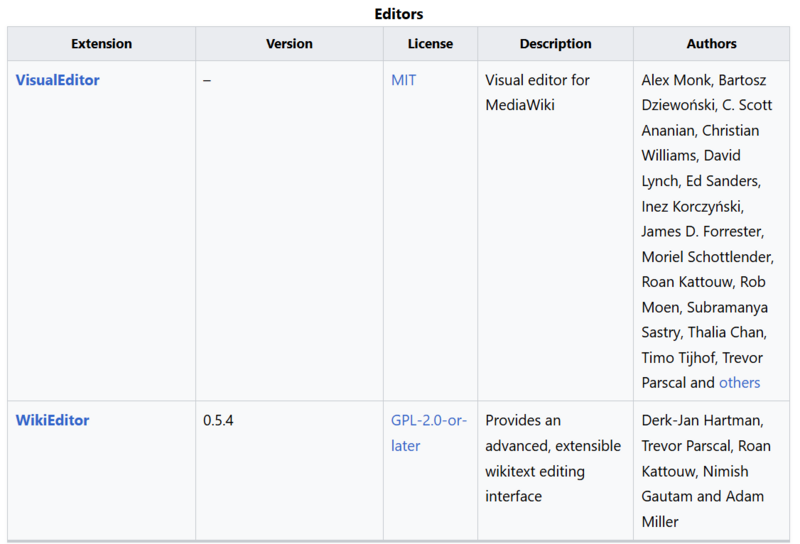Screen dimensions: 800x544
Task: Select the Editors table caption
Action: (398, 14)
